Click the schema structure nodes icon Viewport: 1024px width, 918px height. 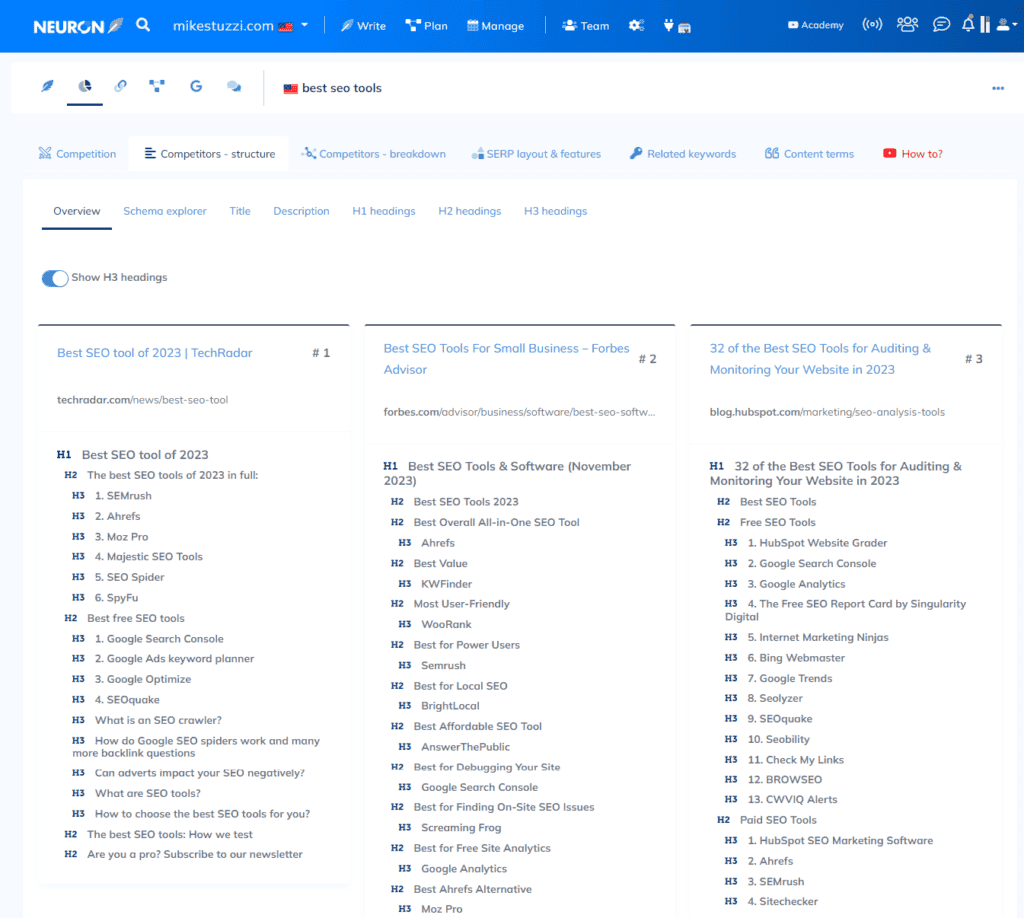[x=156, y=87]
